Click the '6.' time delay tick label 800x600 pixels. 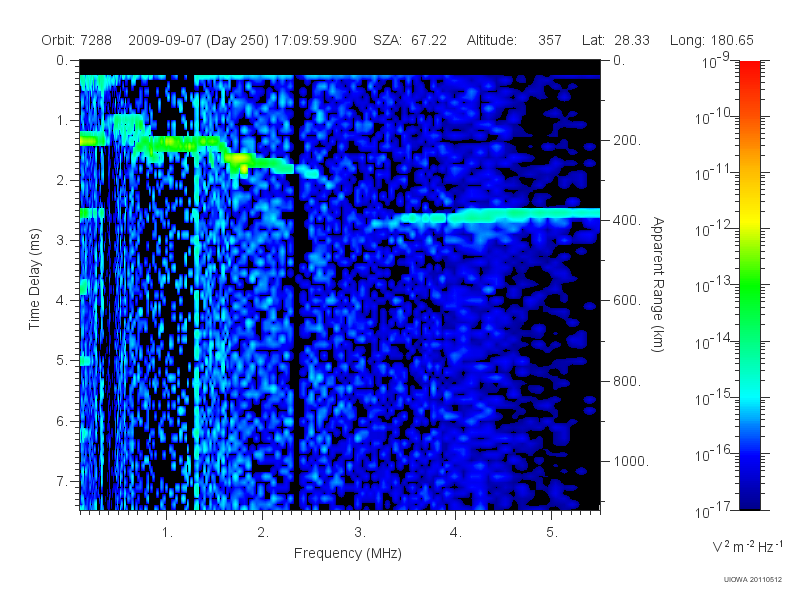pos(62,421)
